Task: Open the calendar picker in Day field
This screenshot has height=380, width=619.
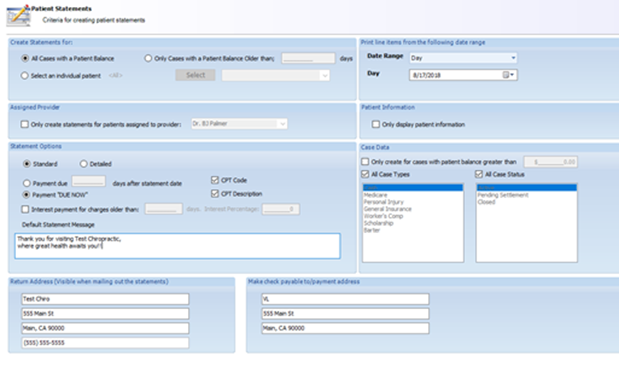Action: 506,75
